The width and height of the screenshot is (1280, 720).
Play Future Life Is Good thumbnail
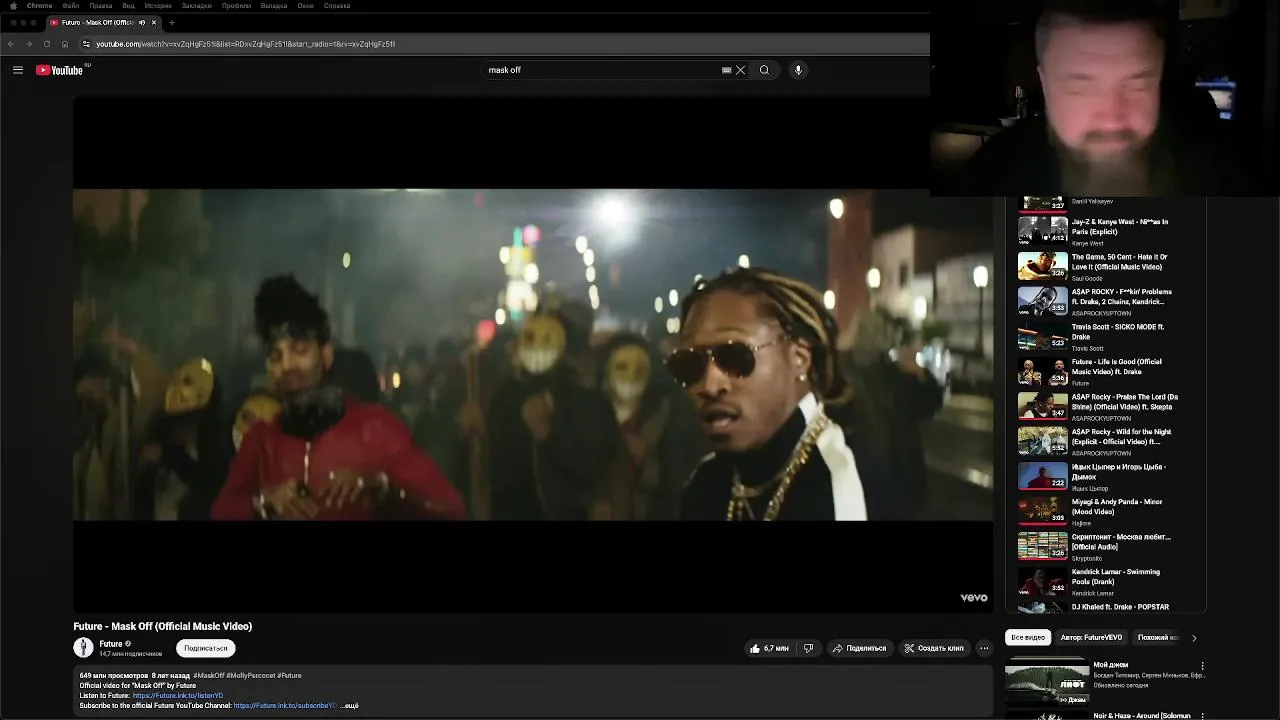point(1043,371)
